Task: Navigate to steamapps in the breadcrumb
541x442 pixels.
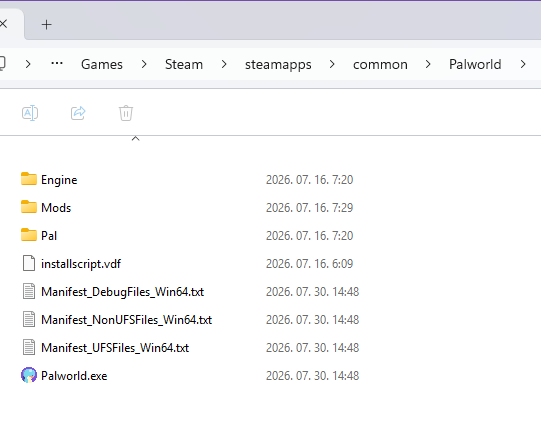Action: [278, 65]
